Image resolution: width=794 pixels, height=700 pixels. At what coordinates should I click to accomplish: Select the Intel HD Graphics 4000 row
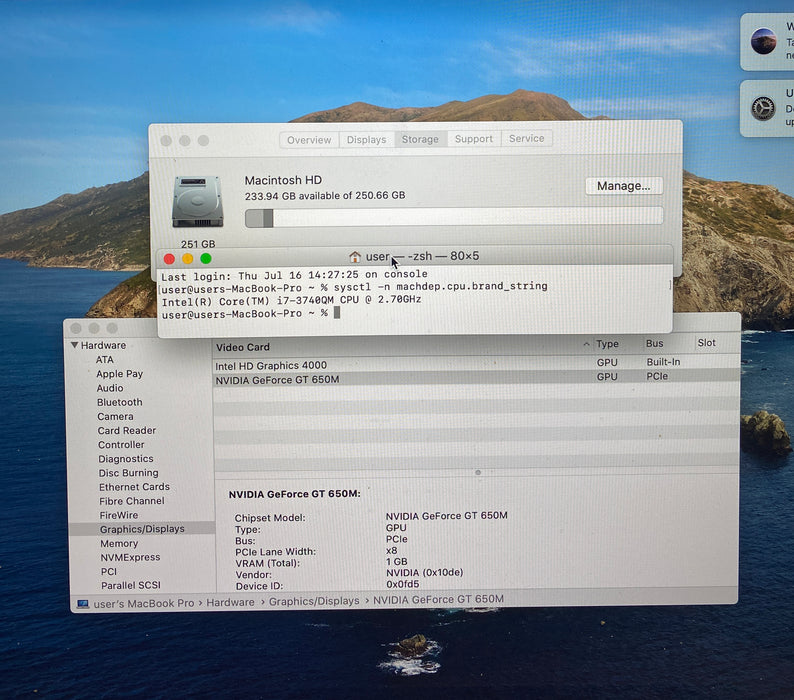(x=476, y=364)
